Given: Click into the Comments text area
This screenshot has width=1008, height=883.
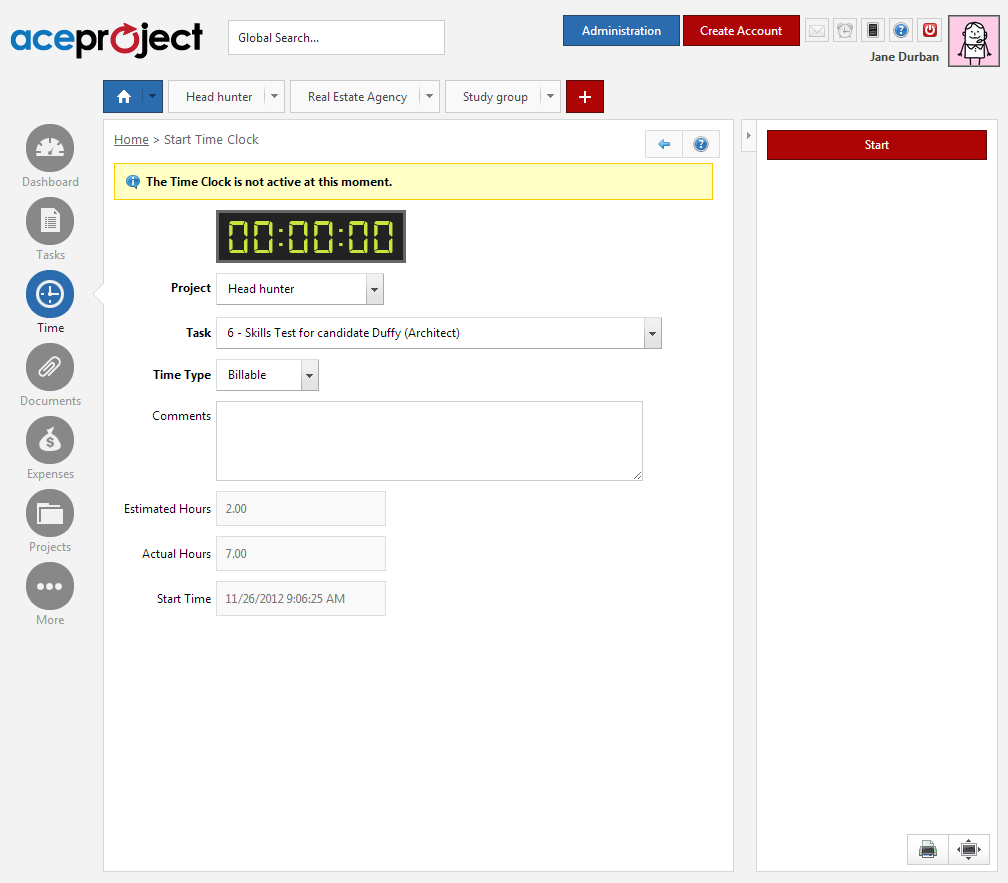Looking at the screenshot, I should (x=429, y=441).
